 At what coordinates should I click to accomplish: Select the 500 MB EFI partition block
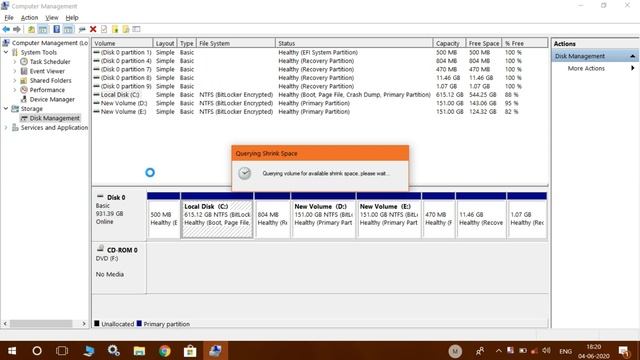pos(163,215)
